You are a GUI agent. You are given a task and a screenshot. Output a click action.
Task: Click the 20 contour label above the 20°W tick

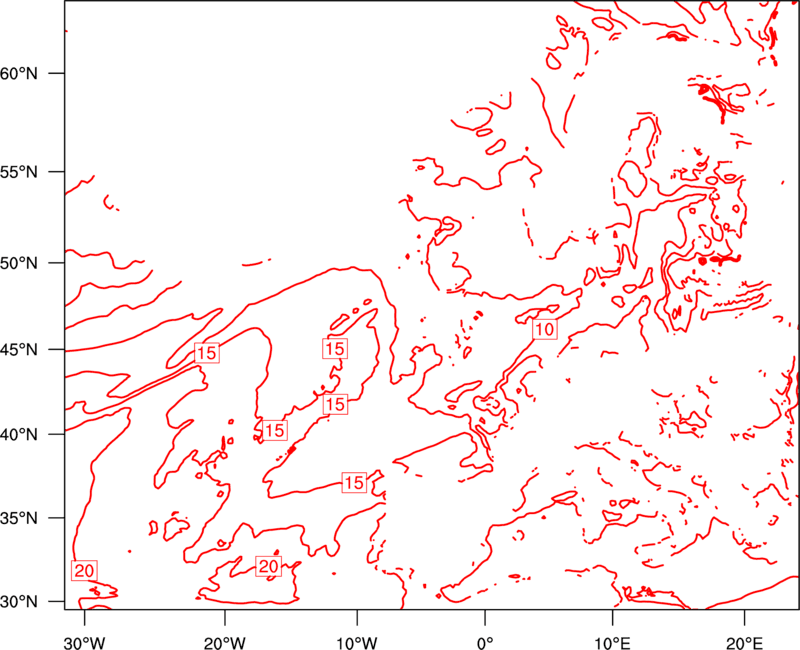click(268, 566)
